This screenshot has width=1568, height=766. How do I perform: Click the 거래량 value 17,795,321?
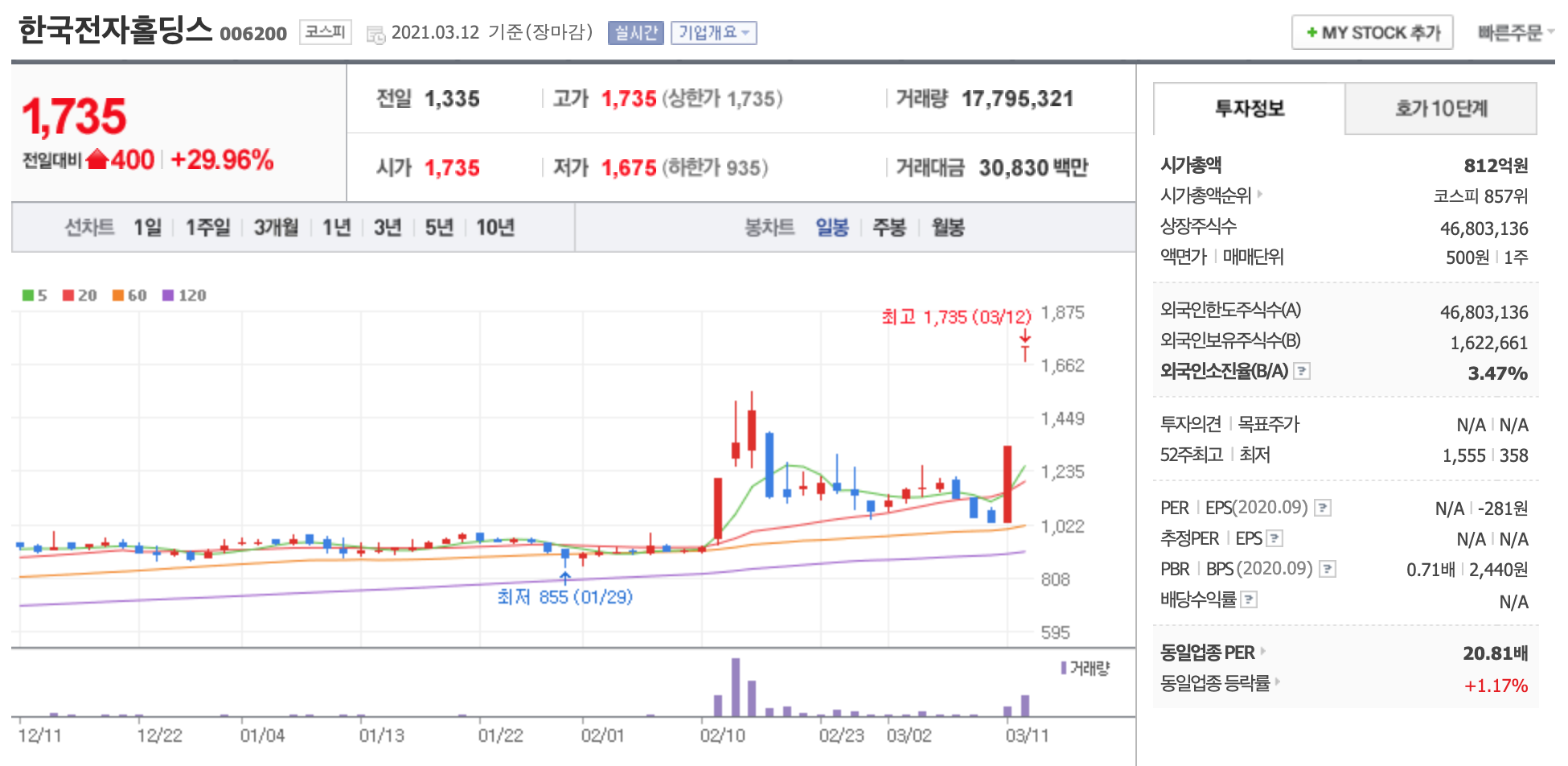click(x=1018, y=99)
